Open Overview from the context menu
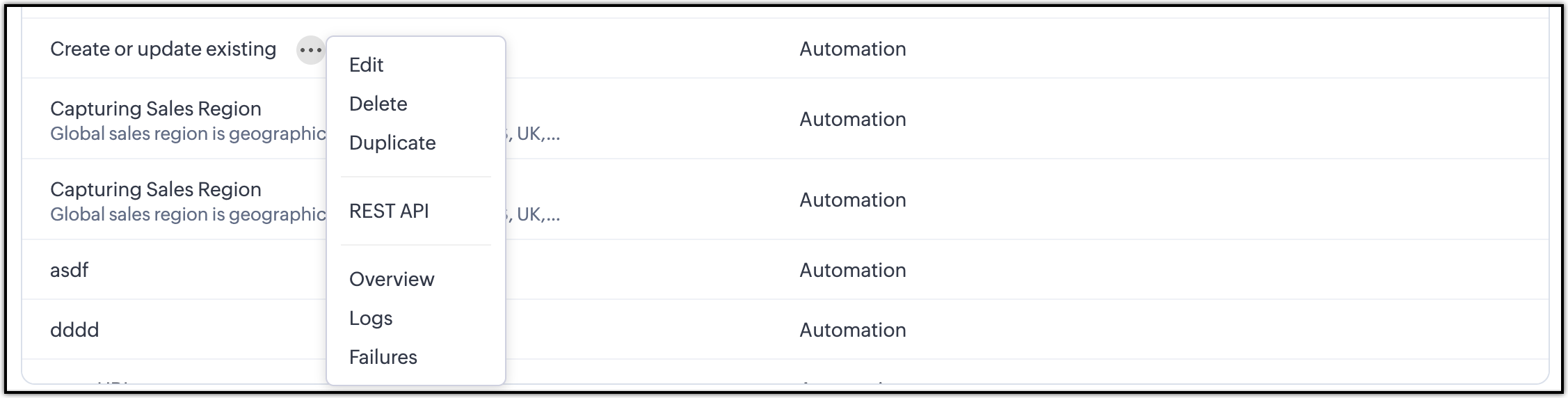 pos(392,279)
